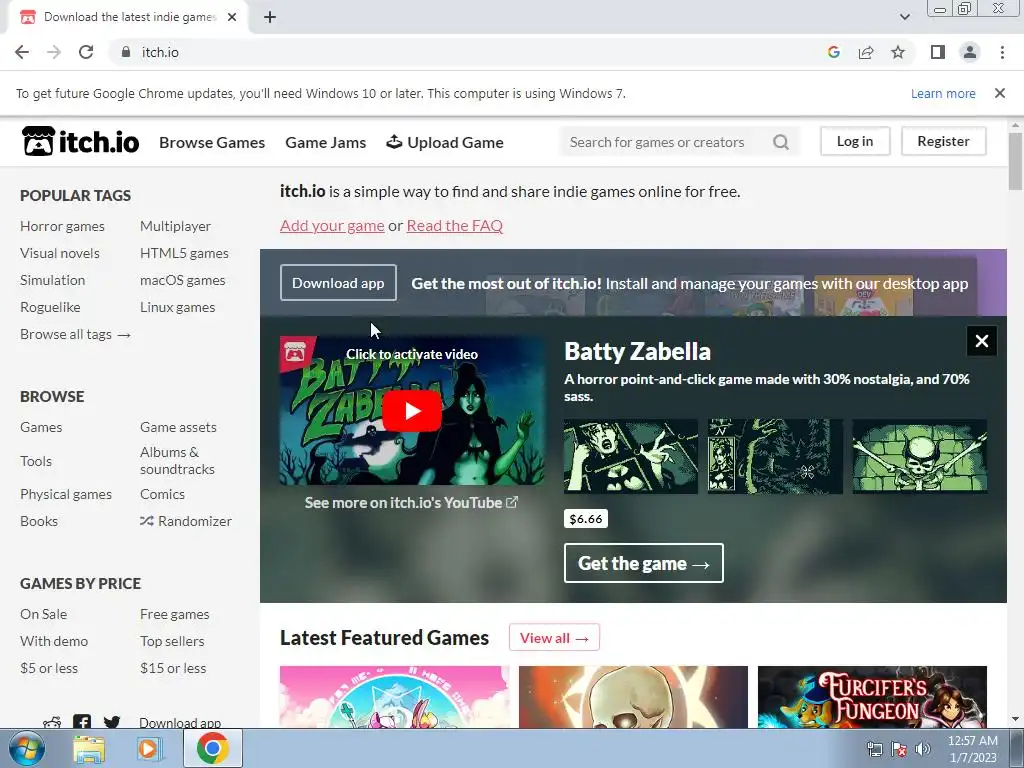Screen dimensions: 1024x768
Task: Open Read the FAQ link
Action: tap(455, 225)
